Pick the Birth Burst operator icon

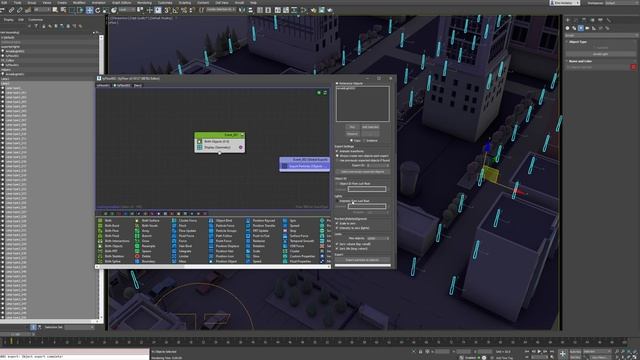pyautogui.click(x=100, y=226)
